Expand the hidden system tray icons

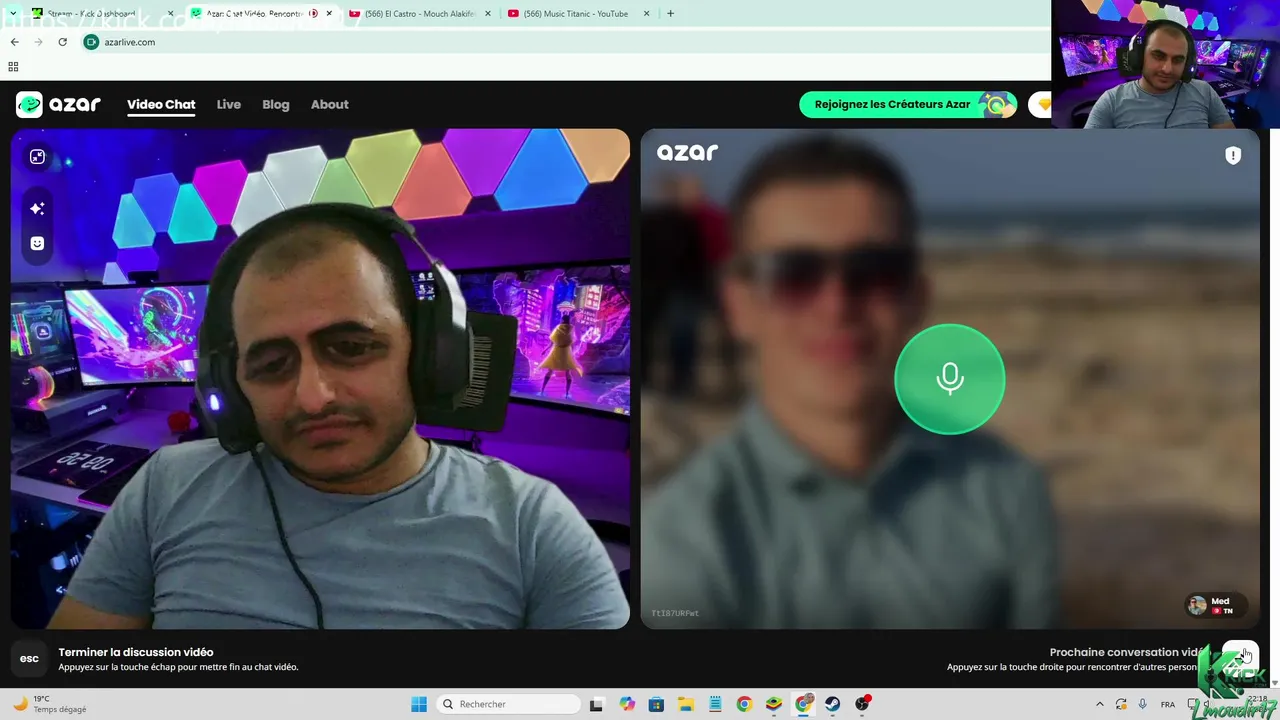click(1100, 704)
